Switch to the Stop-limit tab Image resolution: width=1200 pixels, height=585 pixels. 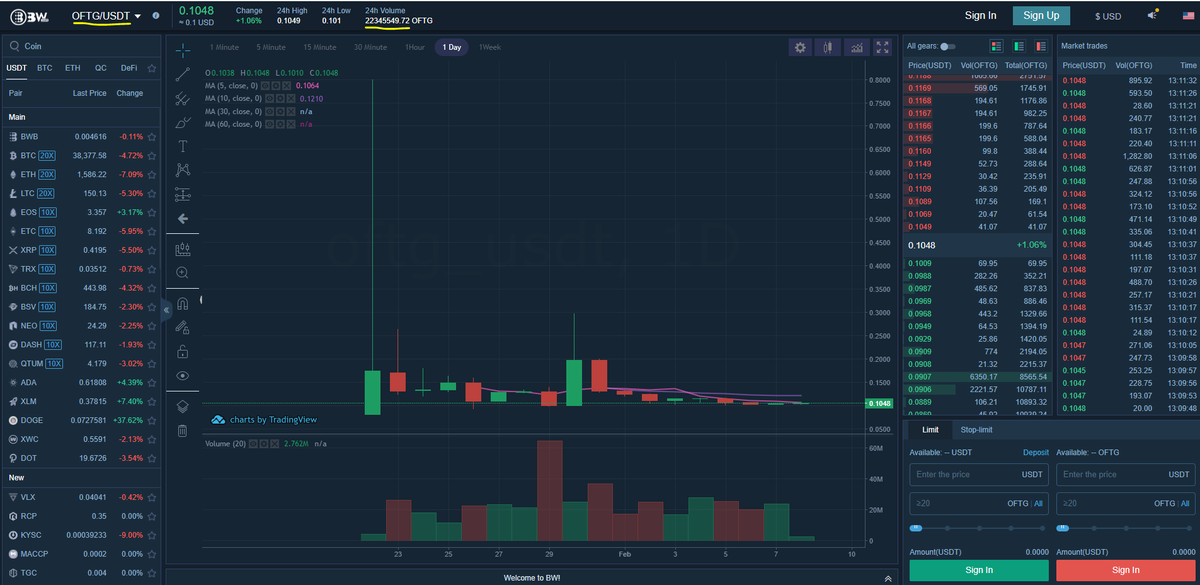pos(976,429)
